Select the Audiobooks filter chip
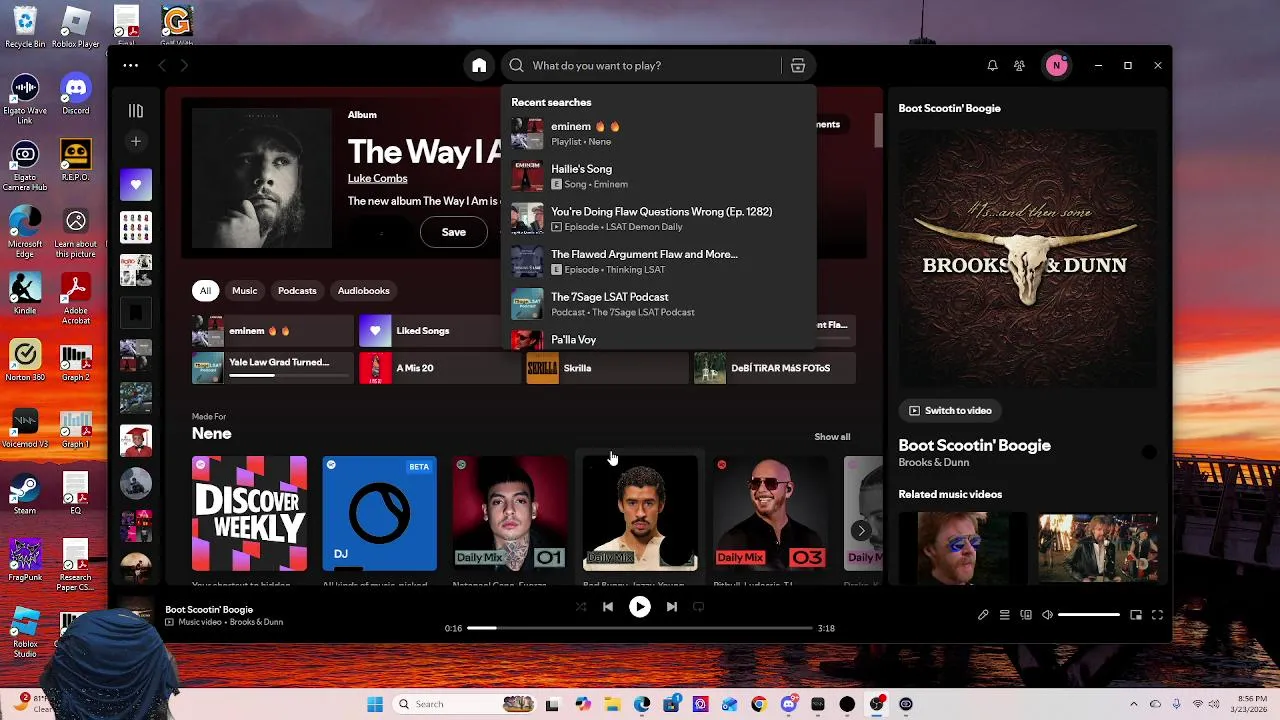The height and width of the screenshot is (720, 1280). [364, 291]
